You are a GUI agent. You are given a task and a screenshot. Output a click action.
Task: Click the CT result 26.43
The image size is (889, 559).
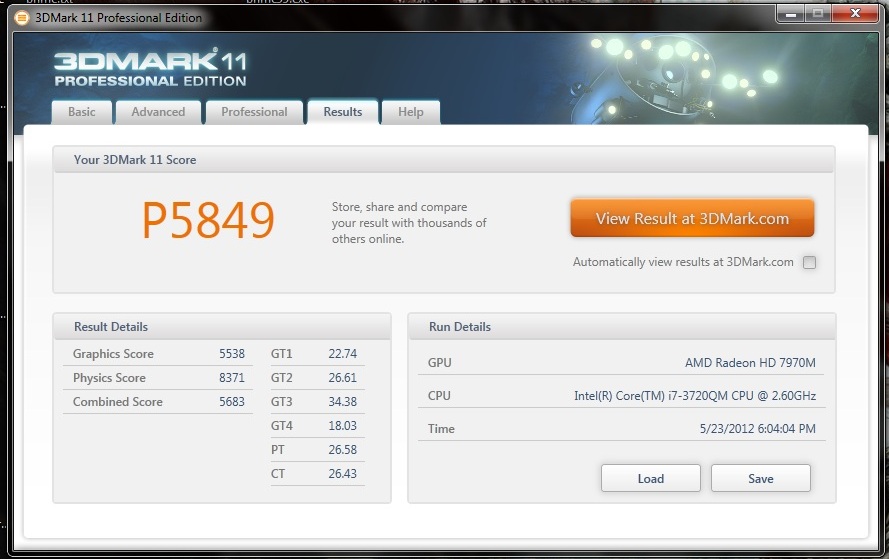342,473
